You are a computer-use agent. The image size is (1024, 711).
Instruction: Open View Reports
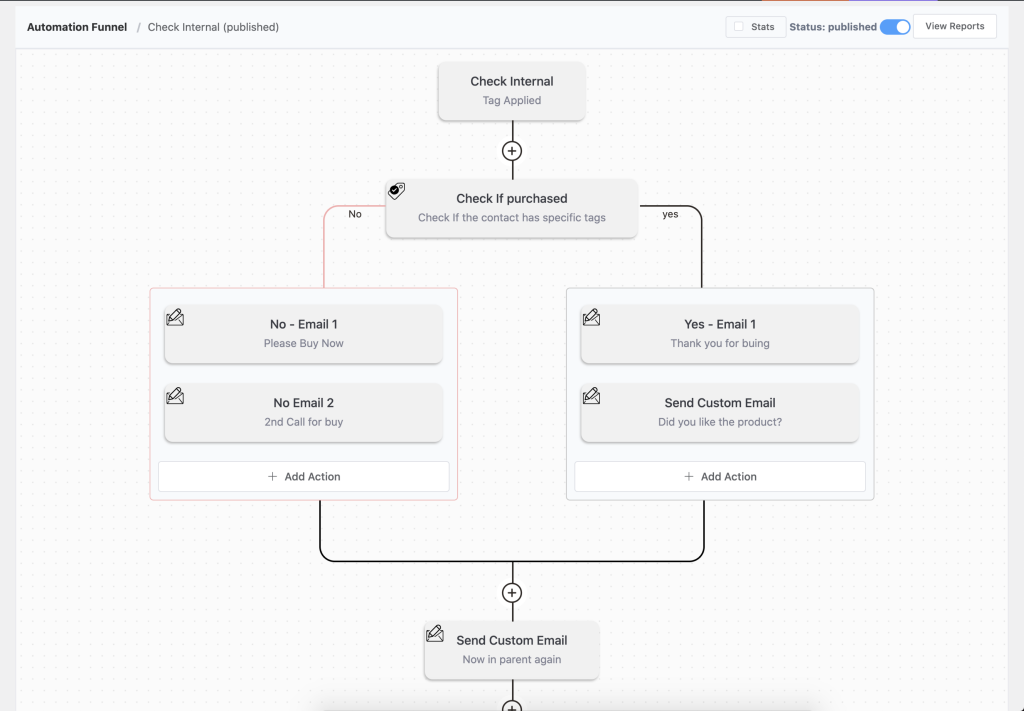tap(954, 26)
